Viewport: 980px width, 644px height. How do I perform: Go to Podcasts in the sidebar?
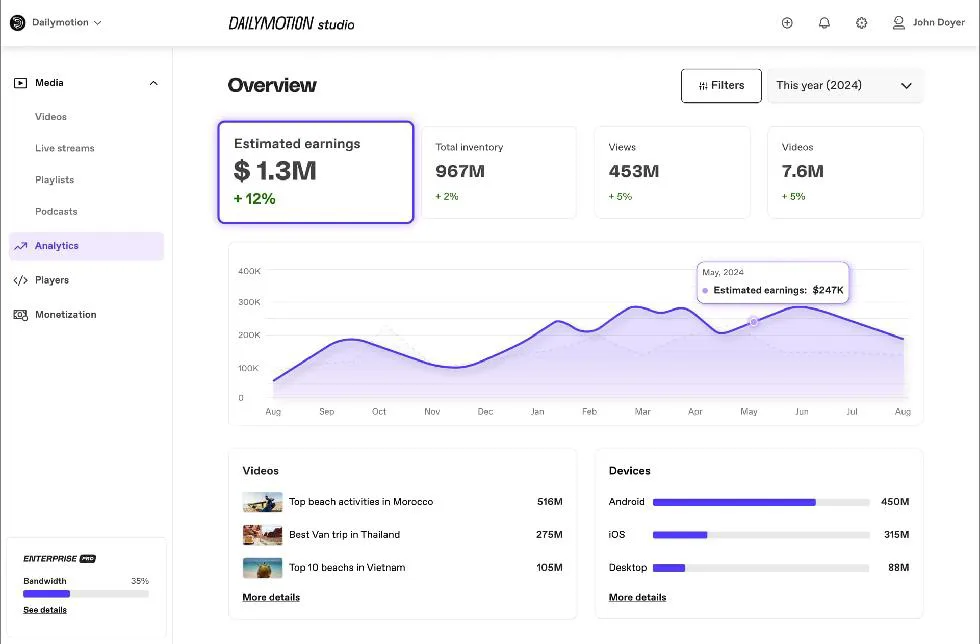tap(56, 211)
